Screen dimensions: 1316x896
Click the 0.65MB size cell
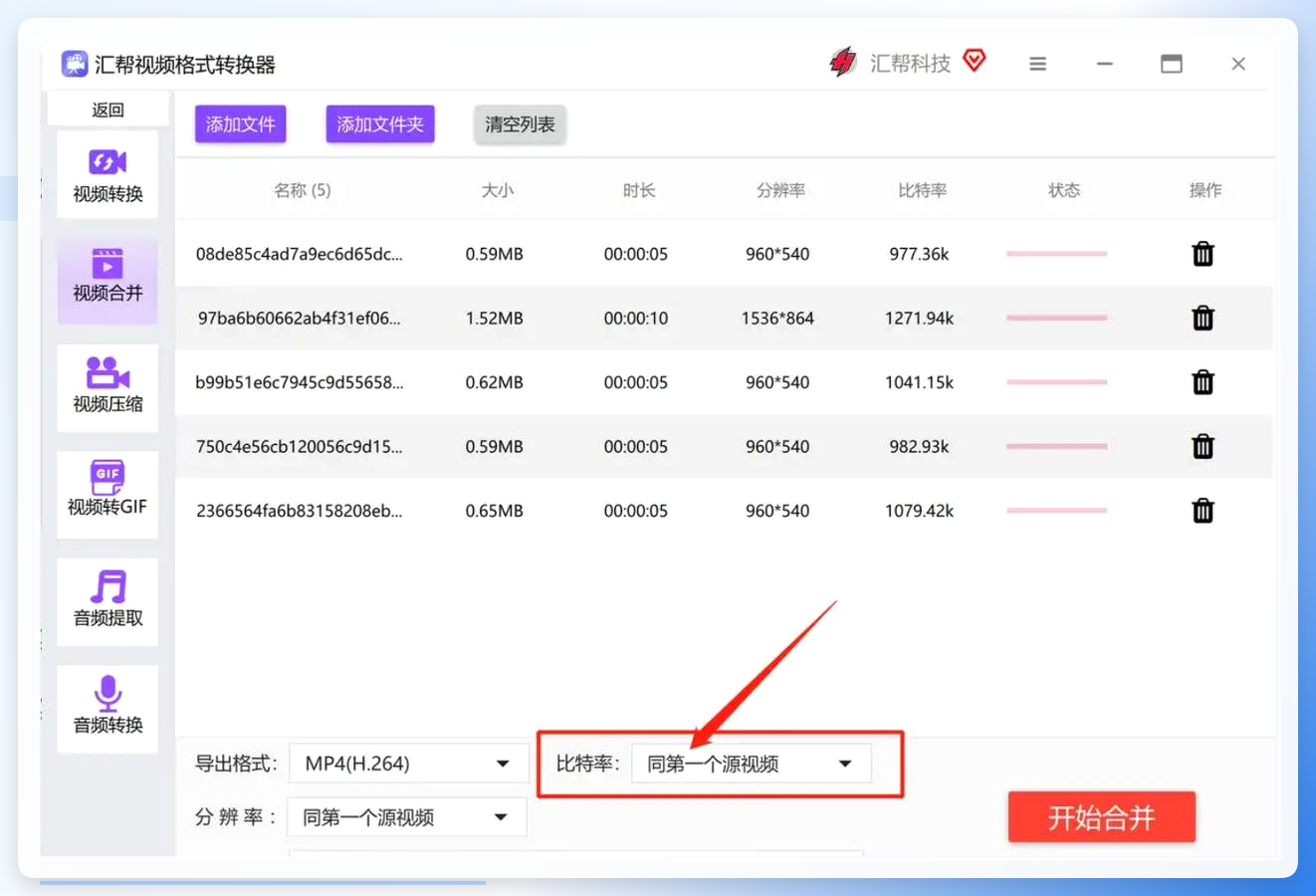pos(495,511)
